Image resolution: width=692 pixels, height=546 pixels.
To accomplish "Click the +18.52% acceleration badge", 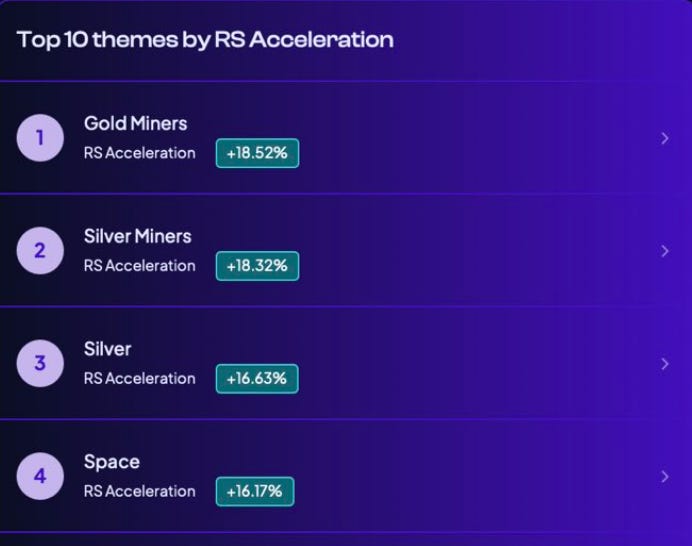I will tap(257, 153).
